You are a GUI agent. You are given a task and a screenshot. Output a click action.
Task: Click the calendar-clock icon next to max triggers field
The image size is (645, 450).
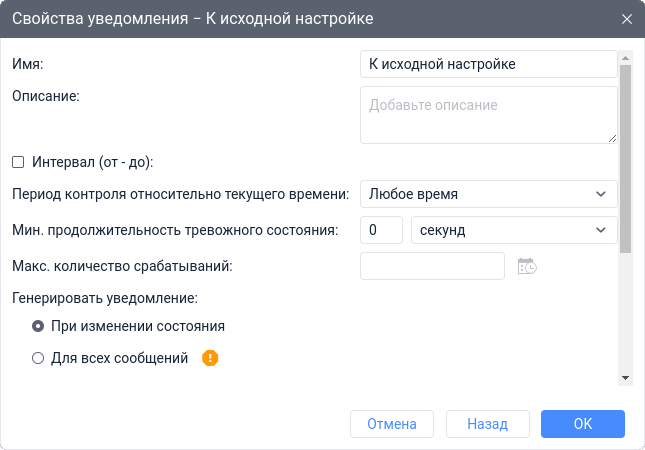[527, 266]
